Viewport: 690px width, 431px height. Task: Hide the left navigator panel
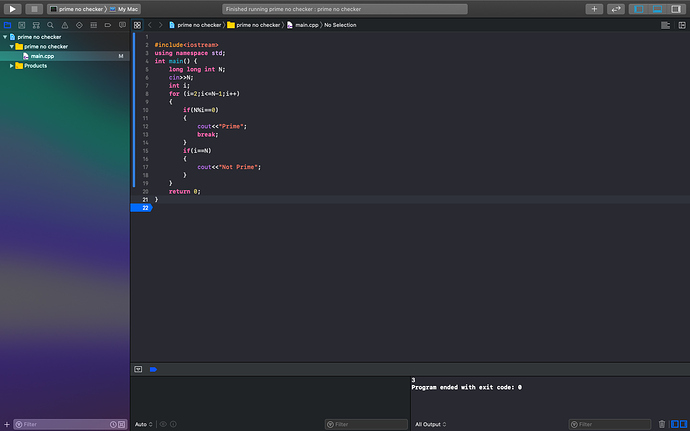(x=639, y=9)
